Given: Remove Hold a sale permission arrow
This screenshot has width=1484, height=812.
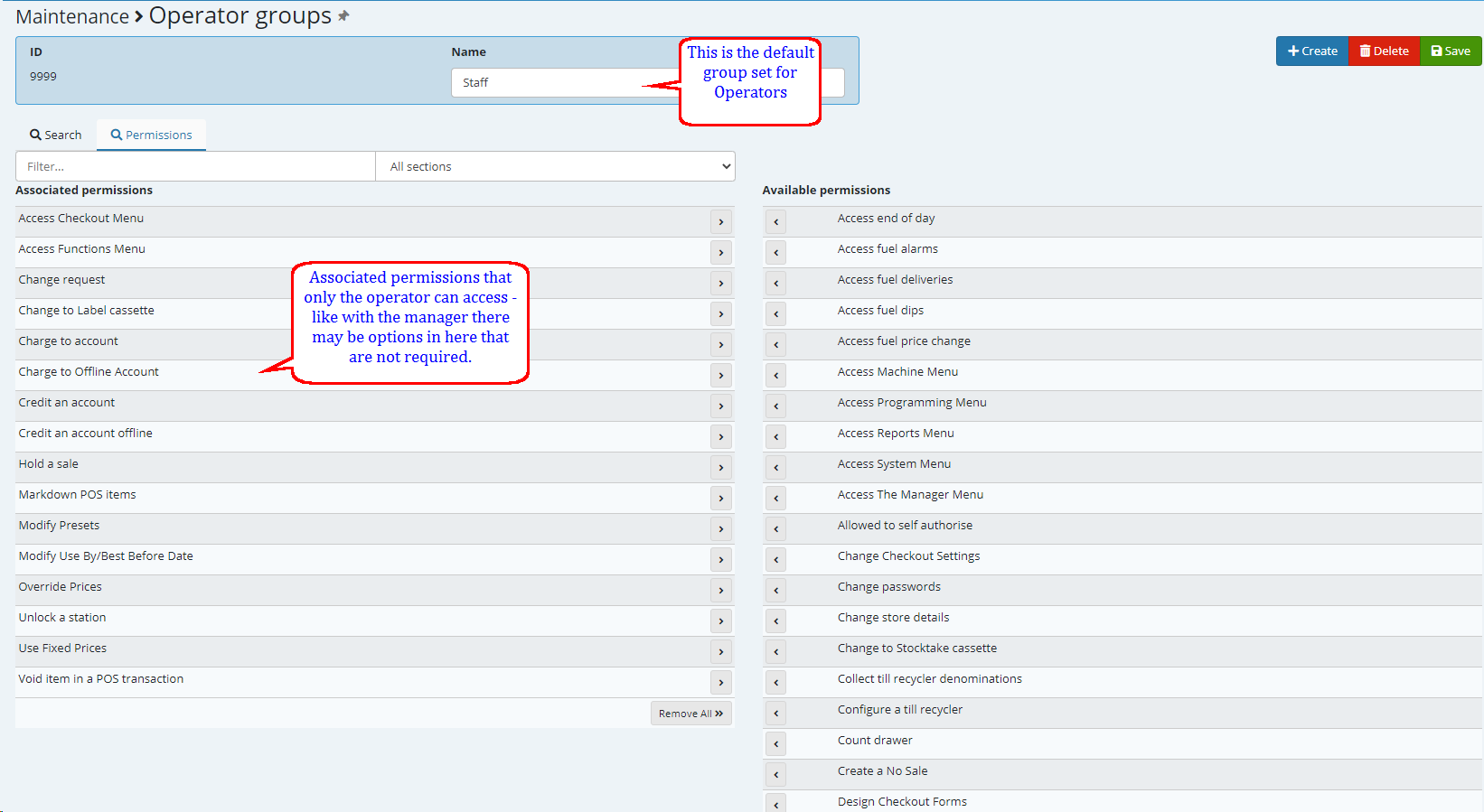Looking at the screenshot, I should [x=720, y=468].
